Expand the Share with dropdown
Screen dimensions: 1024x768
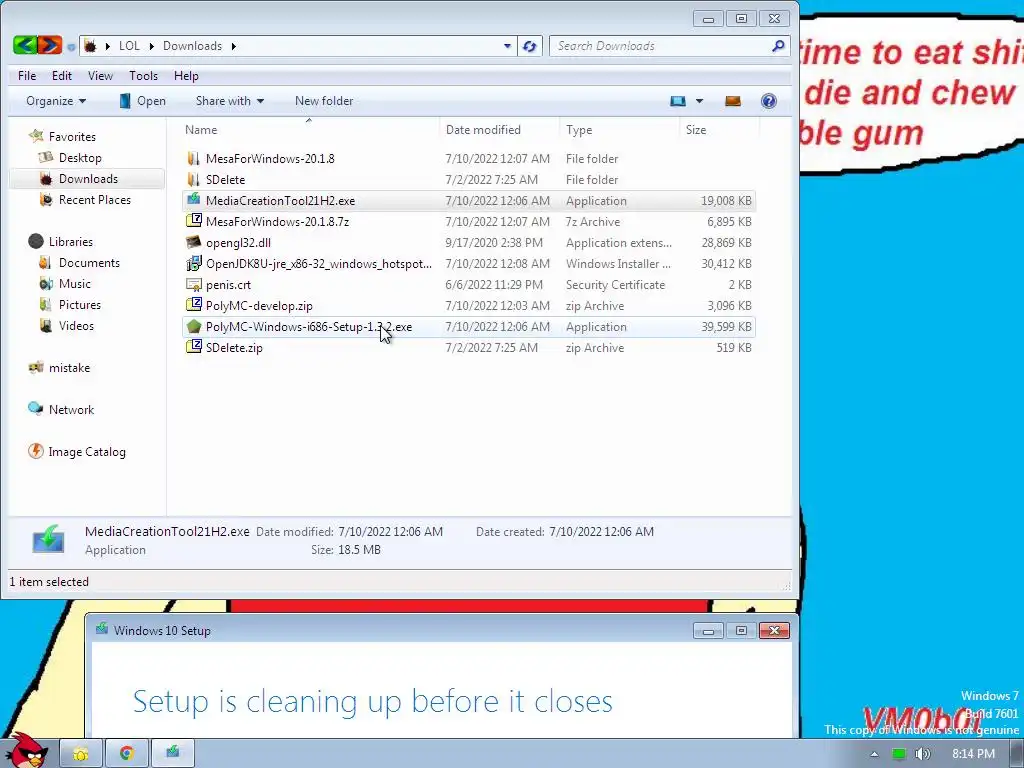(230, 101)
